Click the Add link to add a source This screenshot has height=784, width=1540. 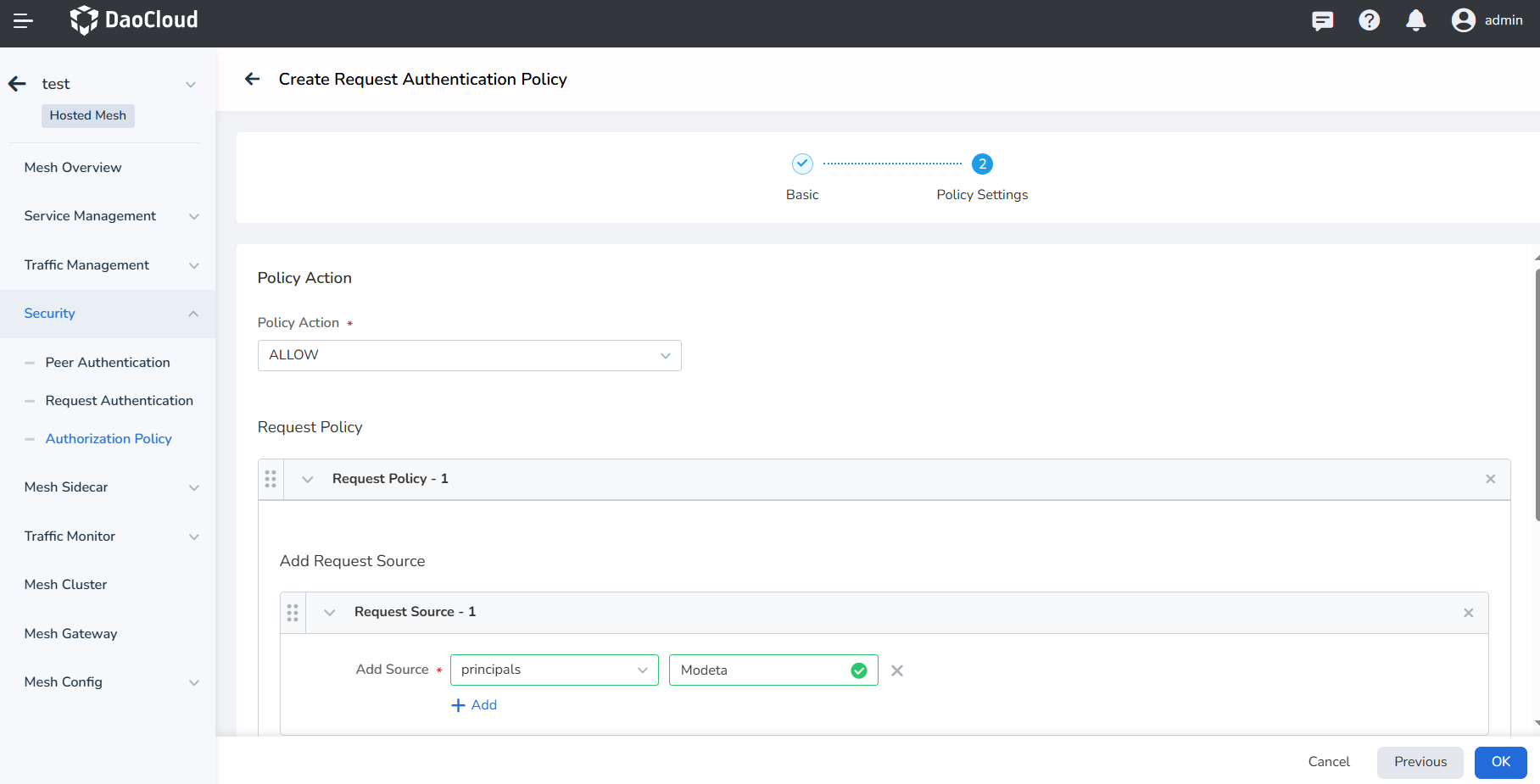pyautogui.click(x=474, y=704)
